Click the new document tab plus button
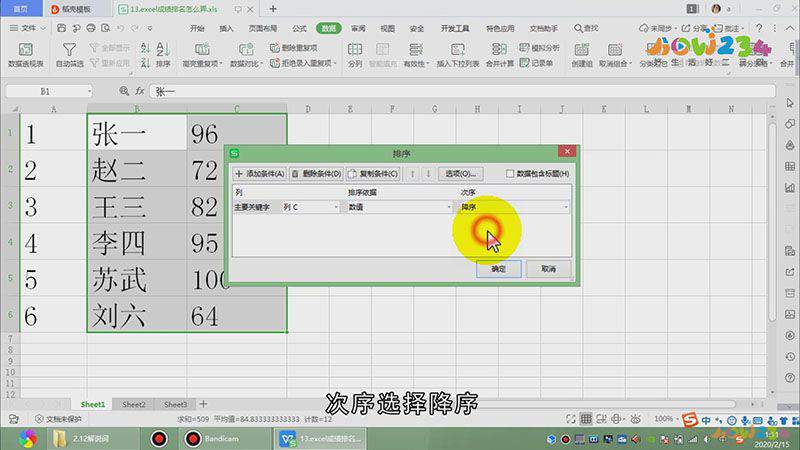 pos(273,9)
